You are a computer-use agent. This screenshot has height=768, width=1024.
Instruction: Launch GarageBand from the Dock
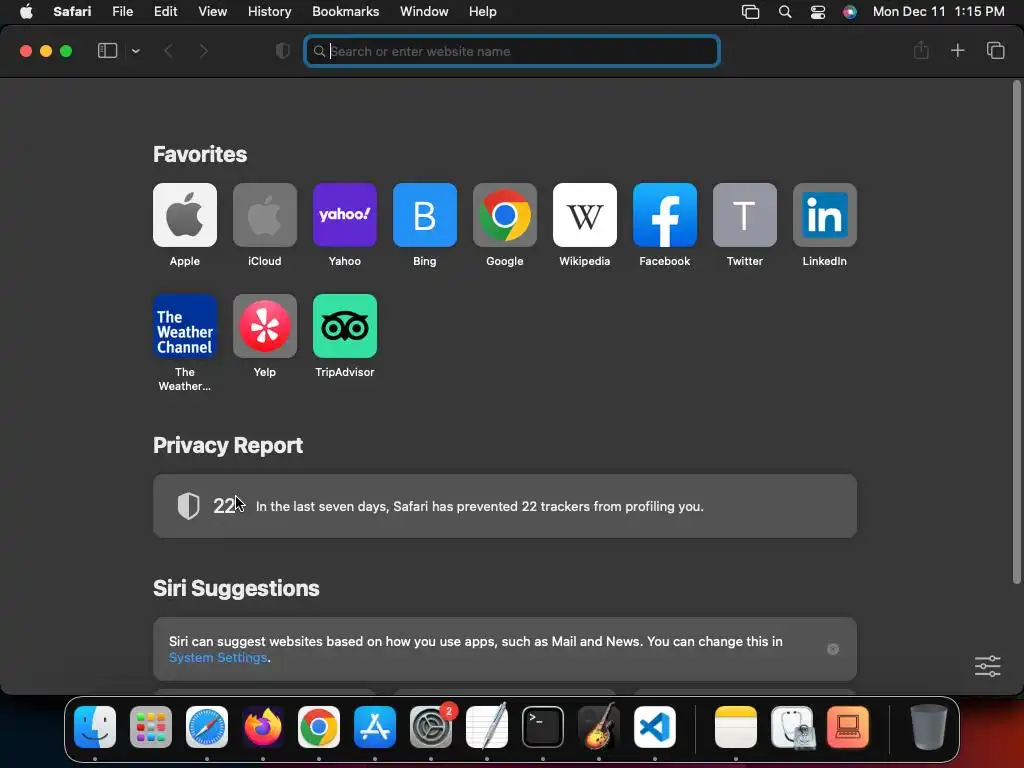(x=599, y=727)
